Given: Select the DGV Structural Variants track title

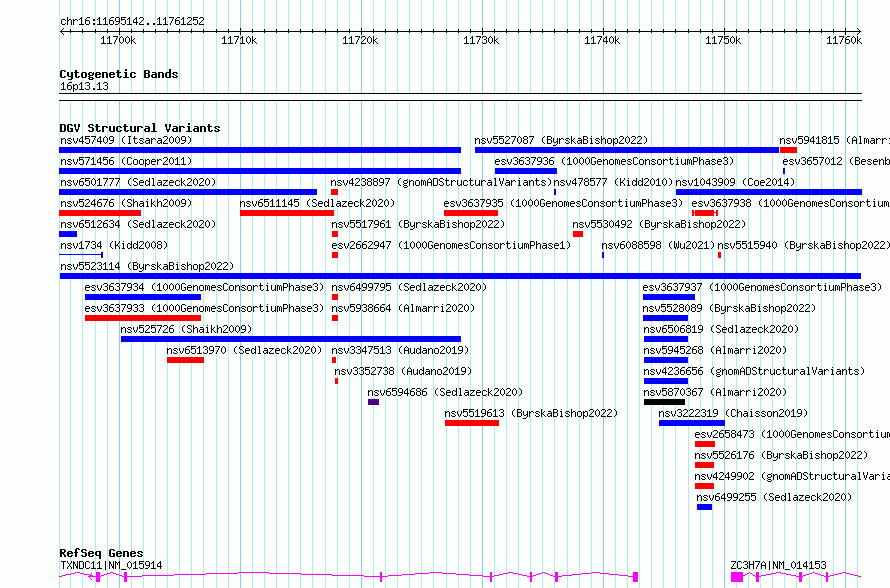Looking at the screenshot, I should pos(140,128).
